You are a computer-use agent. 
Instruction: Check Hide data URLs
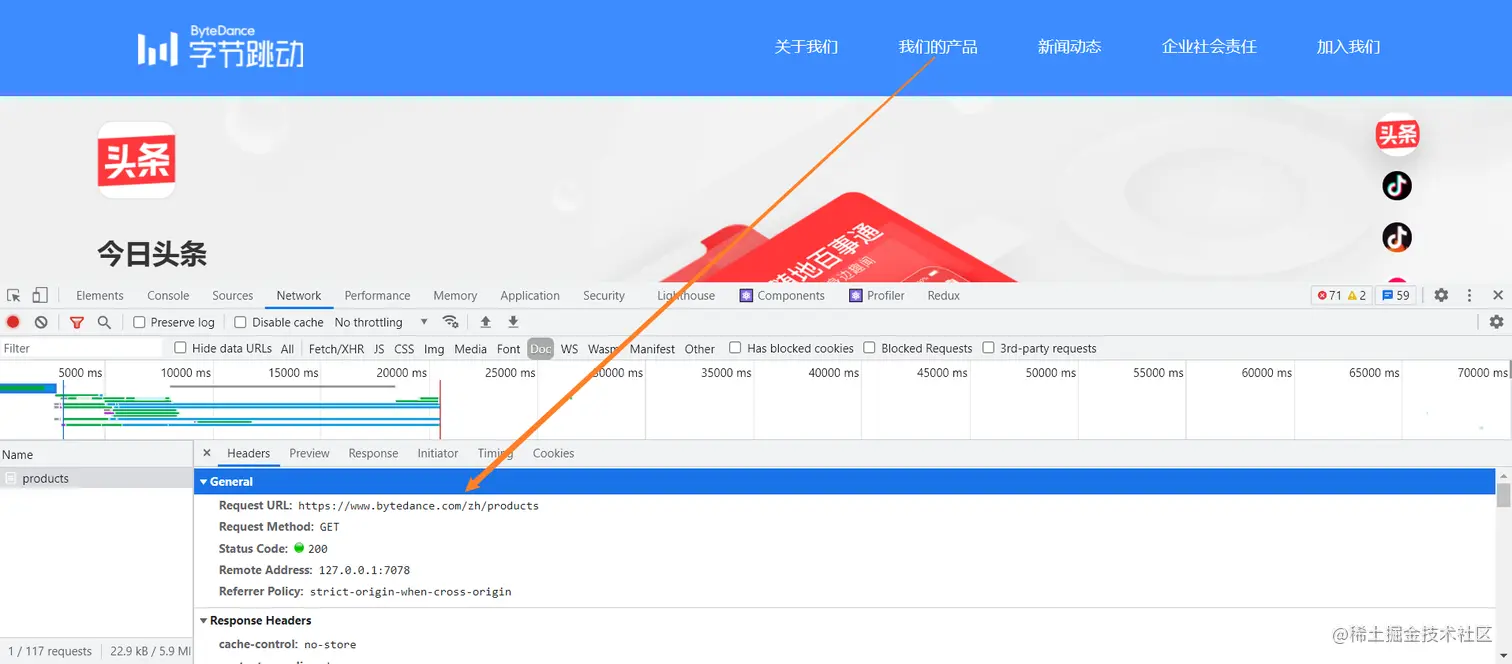[180, 348]
